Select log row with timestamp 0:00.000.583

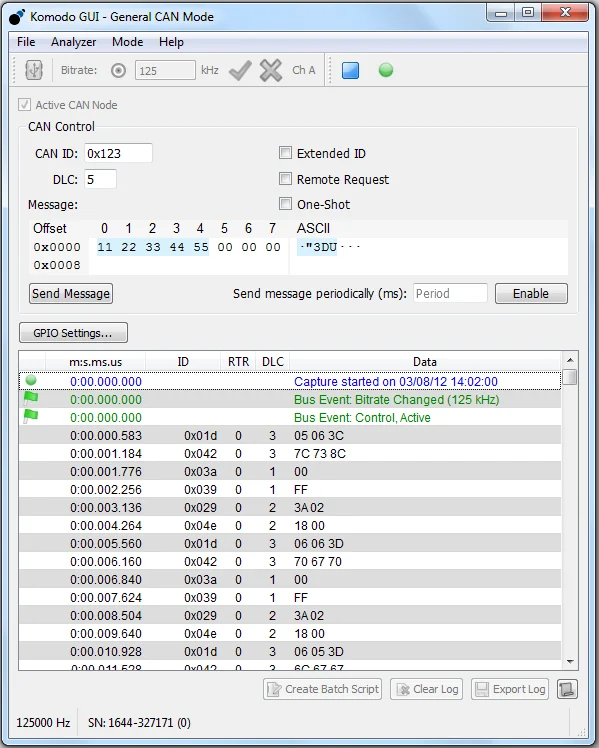[290, 436]
